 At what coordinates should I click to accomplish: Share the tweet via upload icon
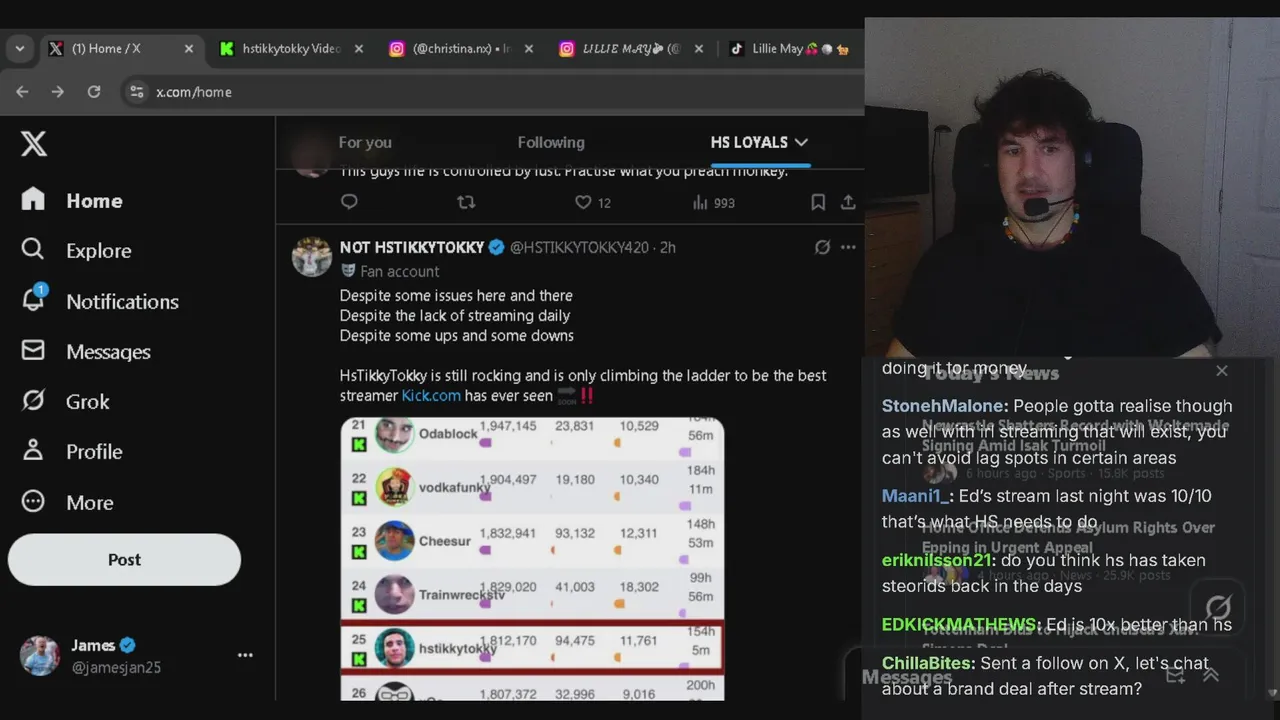[848, 202]
